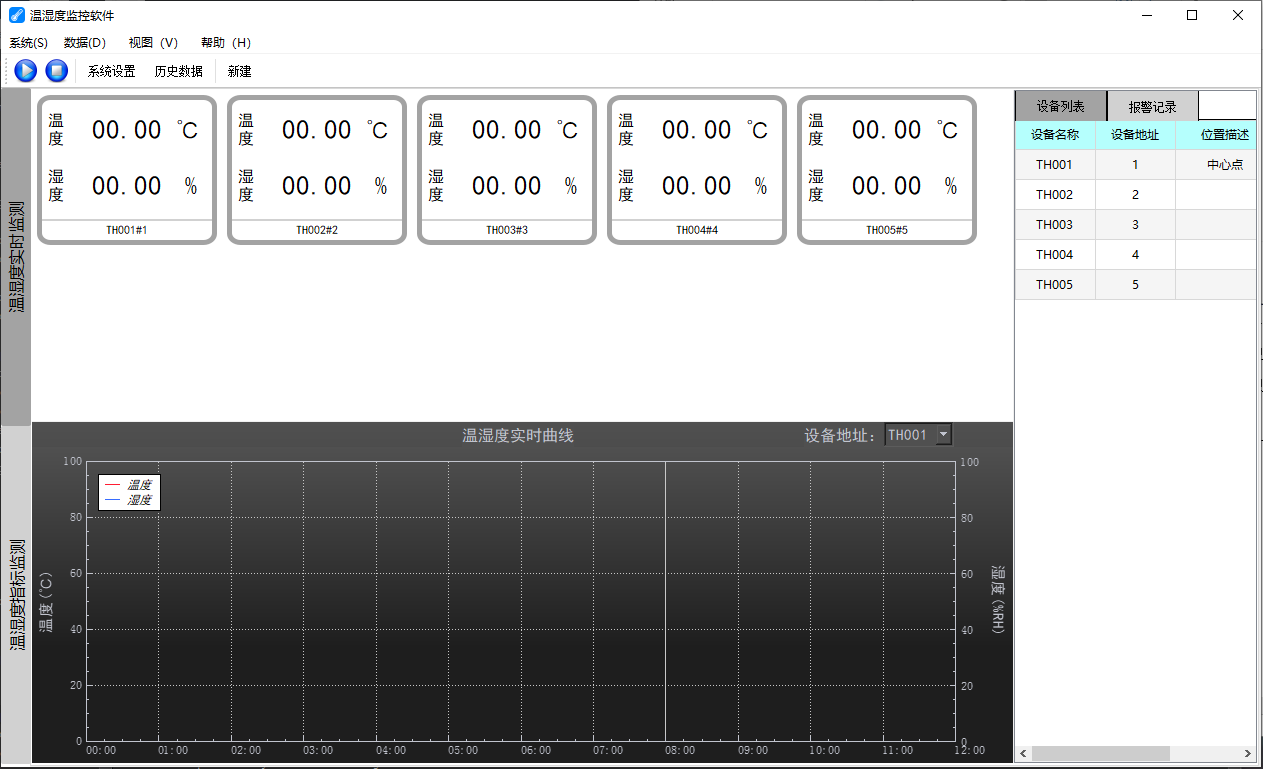Click the left arrow of device list scrollbar

coord(1023,753)
